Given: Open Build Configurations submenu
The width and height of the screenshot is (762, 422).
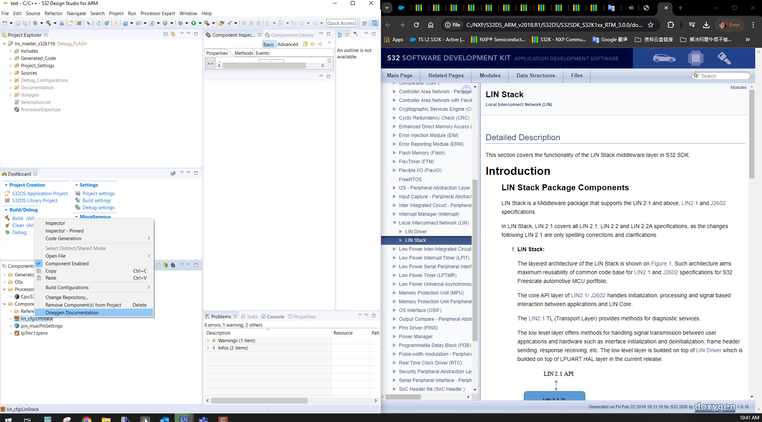Looking at the screenshot, I should (94, 287).
